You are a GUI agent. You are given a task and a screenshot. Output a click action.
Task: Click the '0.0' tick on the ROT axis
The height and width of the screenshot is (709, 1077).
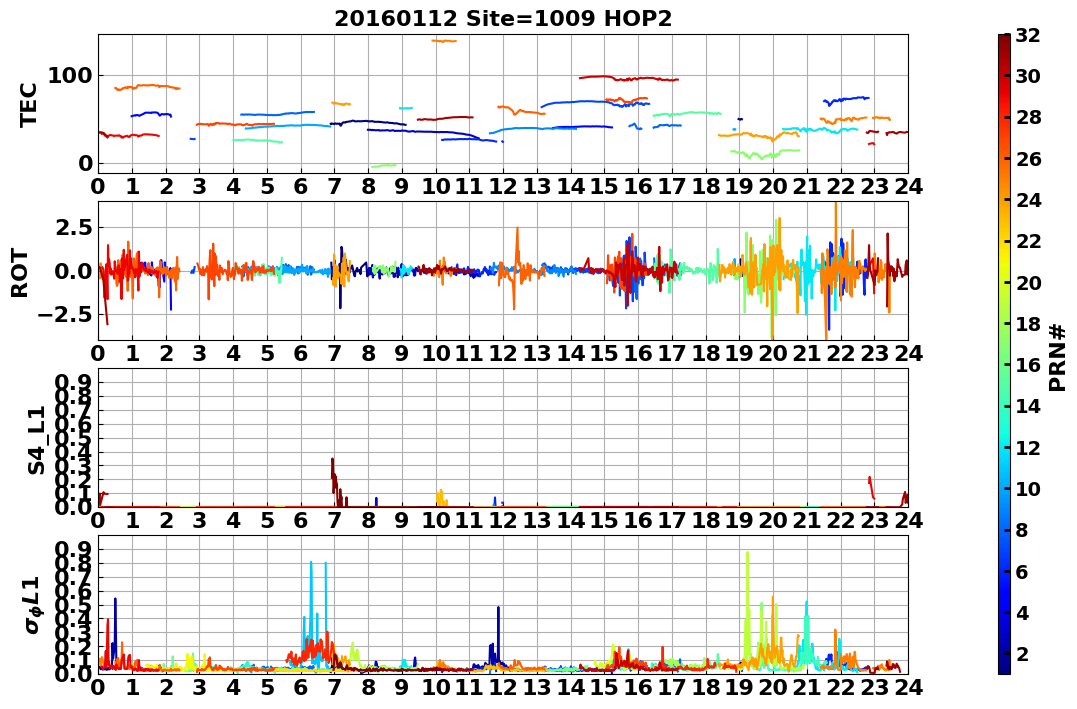[73, 271]
